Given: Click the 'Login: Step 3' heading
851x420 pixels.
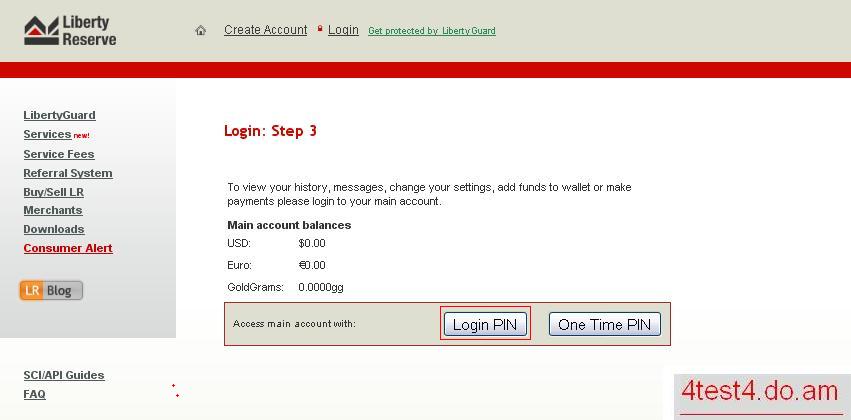Looking at the screenshot, I should pyautogui.click(x=270, y=131).
